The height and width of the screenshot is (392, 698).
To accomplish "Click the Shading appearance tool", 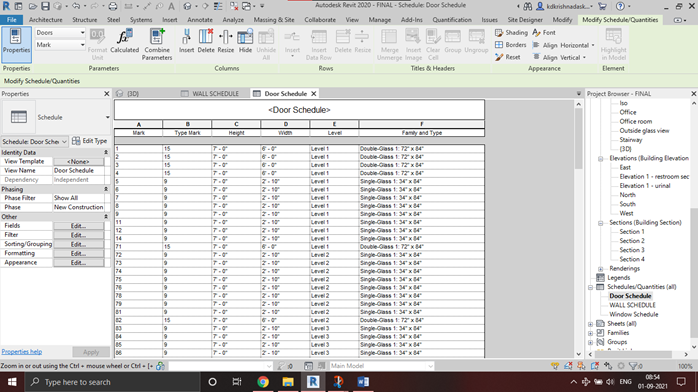I will point(511,32).
